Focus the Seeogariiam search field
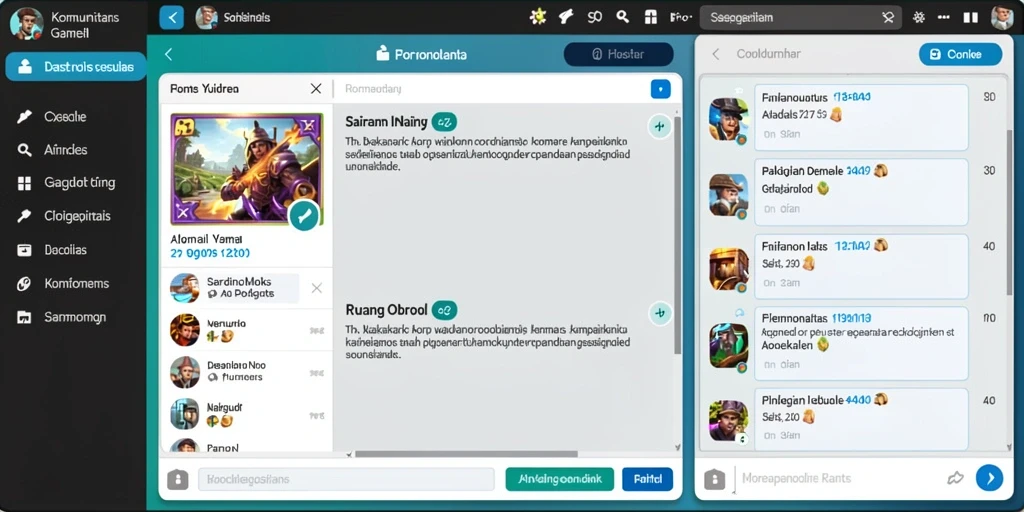Viewport: 1024px width, 512px height. tap(800, 18)
